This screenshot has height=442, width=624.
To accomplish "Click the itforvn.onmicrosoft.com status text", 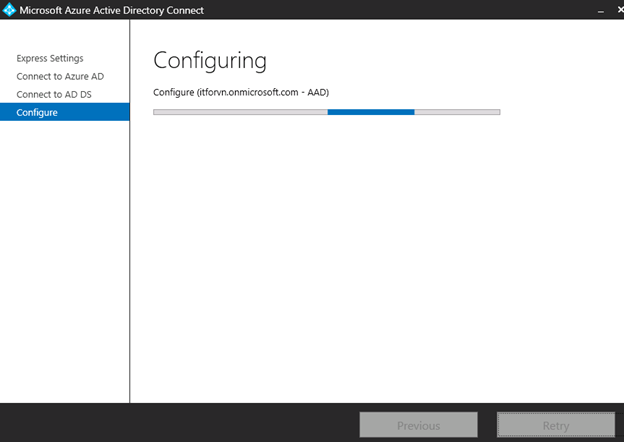I will [241, 92].
